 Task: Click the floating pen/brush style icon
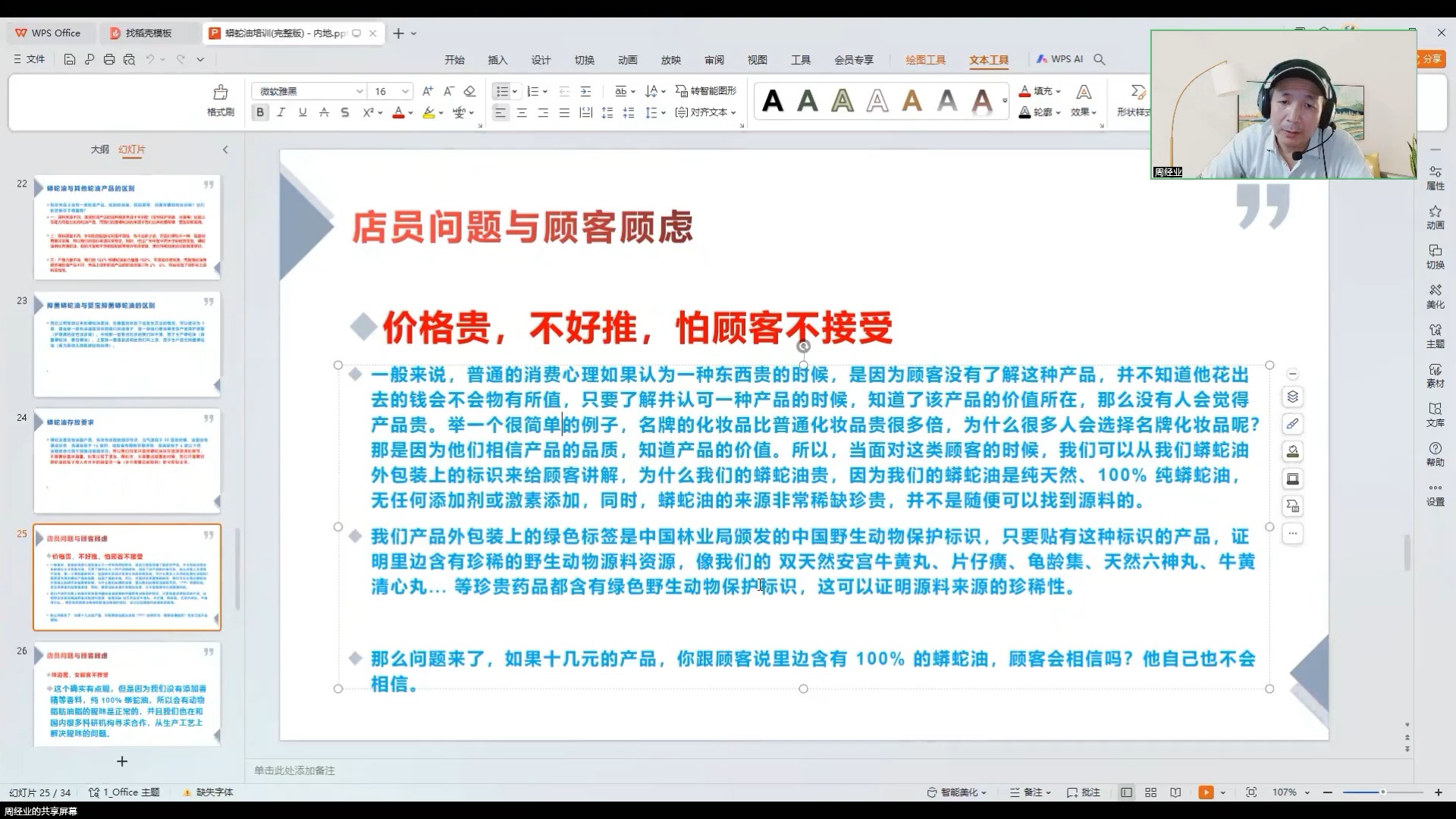point(1293,424)
